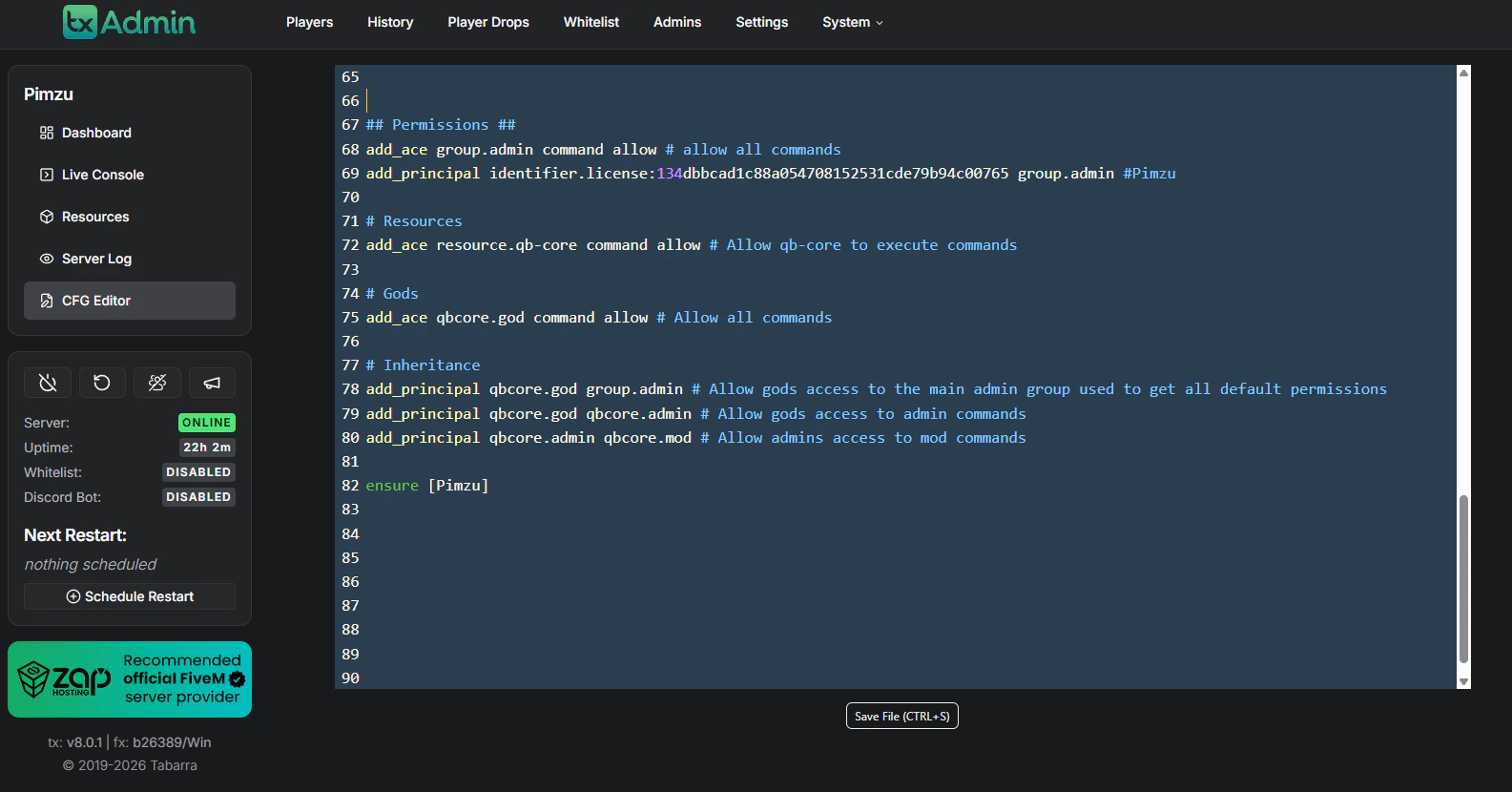The width and height of the screenshot is (1512, 792).
Task: Click the Dashboard grid icon
Action: pyautogui.click(x=47, y=133)
